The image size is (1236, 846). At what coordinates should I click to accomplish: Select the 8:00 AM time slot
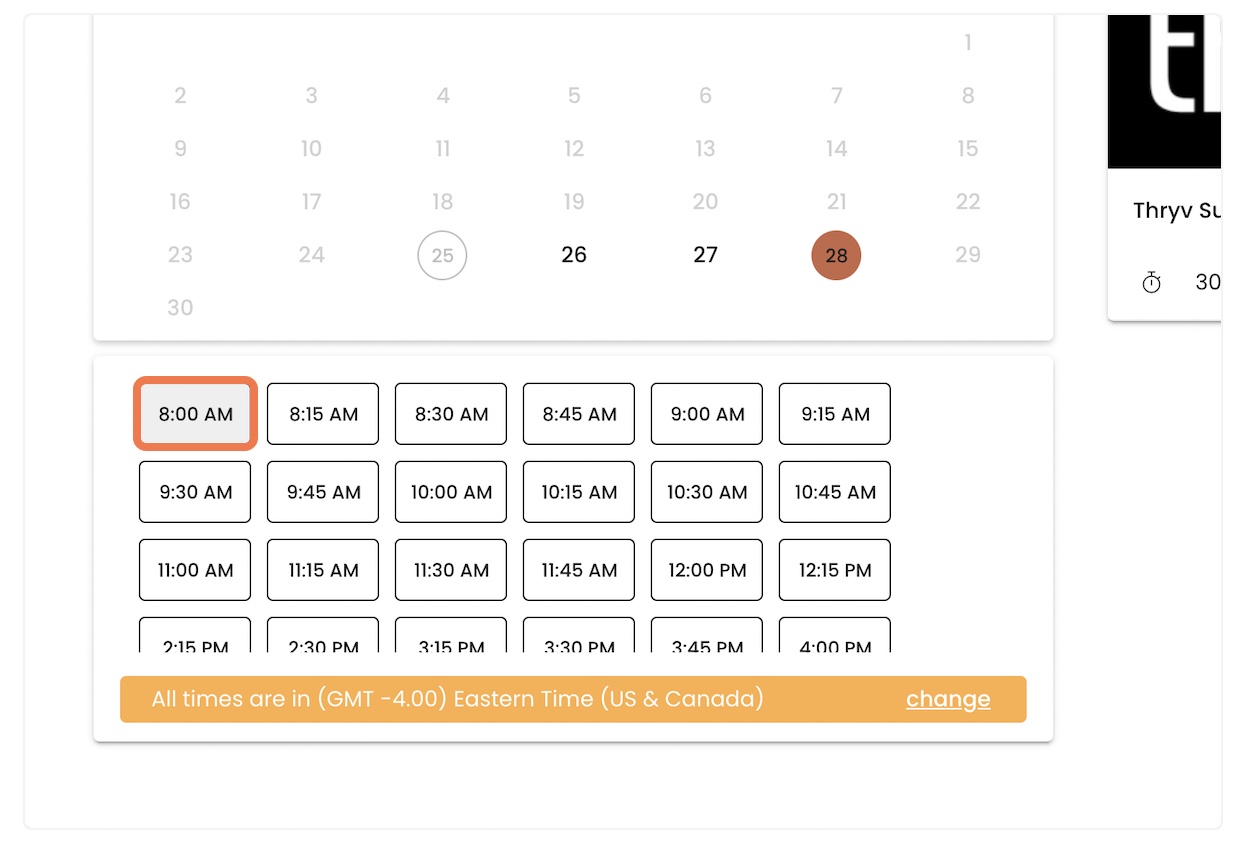[195, 414]
